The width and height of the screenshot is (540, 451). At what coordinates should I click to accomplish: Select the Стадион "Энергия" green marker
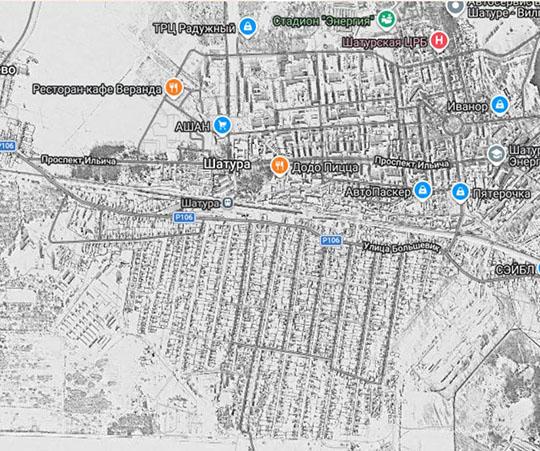pos(386,20)
